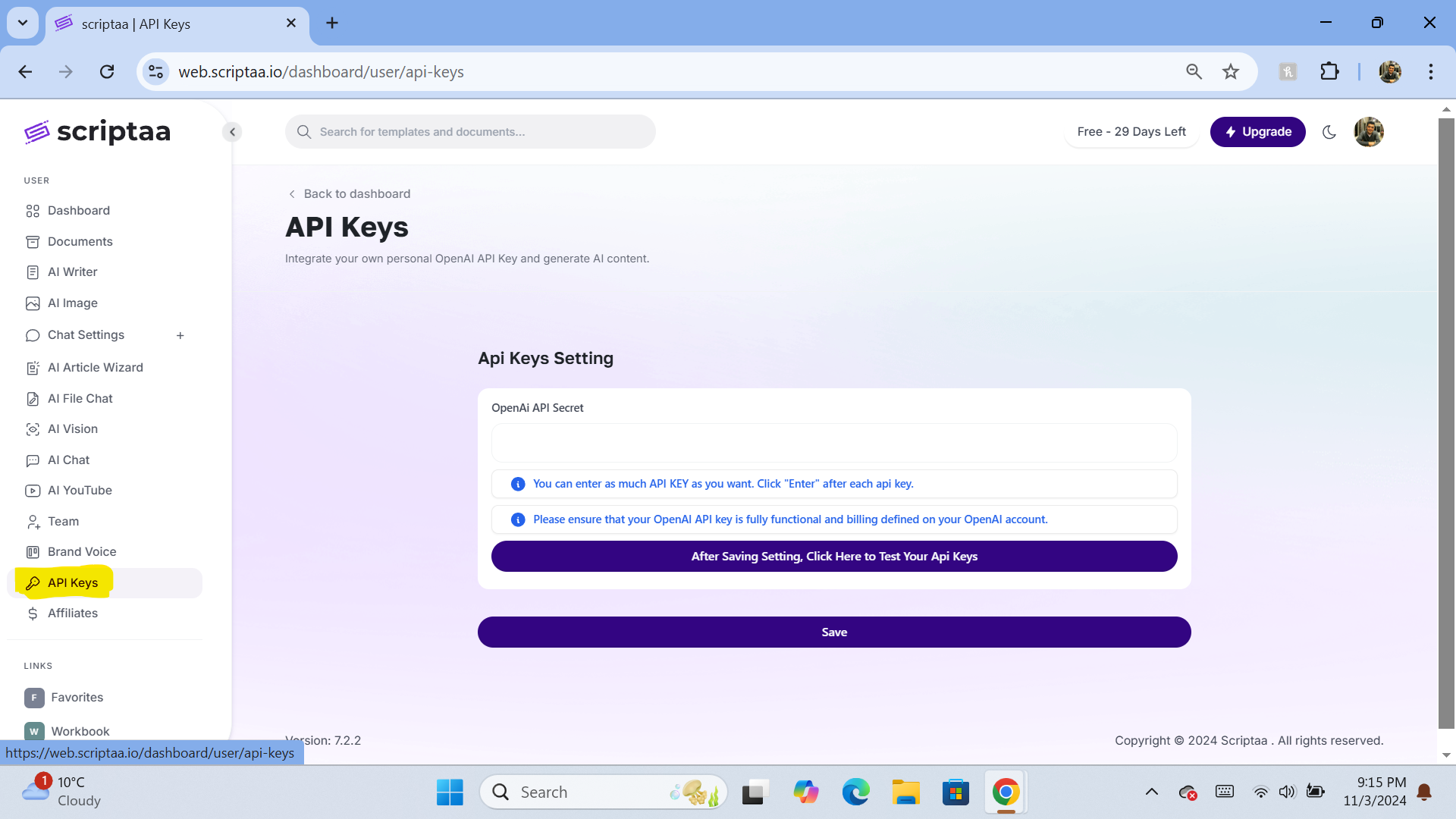The image size is (1456, 819).
Task: Go to AI File Chat
Action: (80, 399)
